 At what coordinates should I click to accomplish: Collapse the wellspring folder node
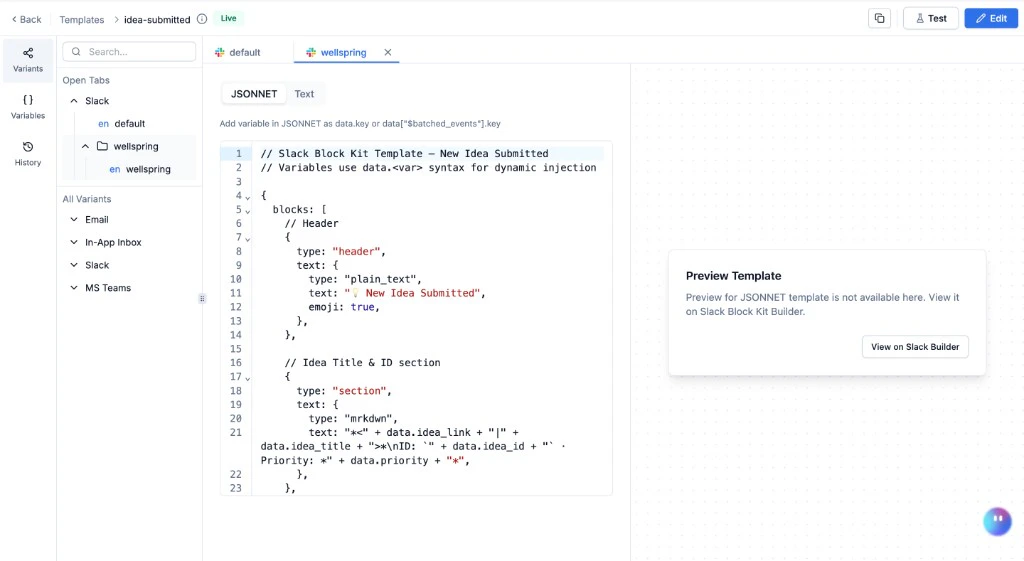(x=86, y=146)
